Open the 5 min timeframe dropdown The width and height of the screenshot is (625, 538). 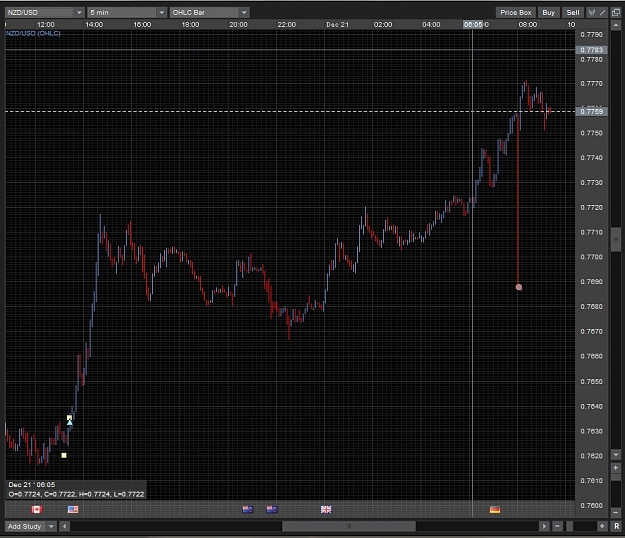coord(127,12)
